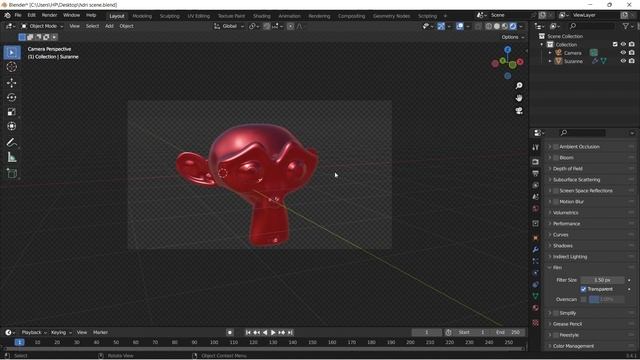The image size is (640, 360).
Task: Select the Measure tool
Action: pyautogui.click(x=12, y=157)
